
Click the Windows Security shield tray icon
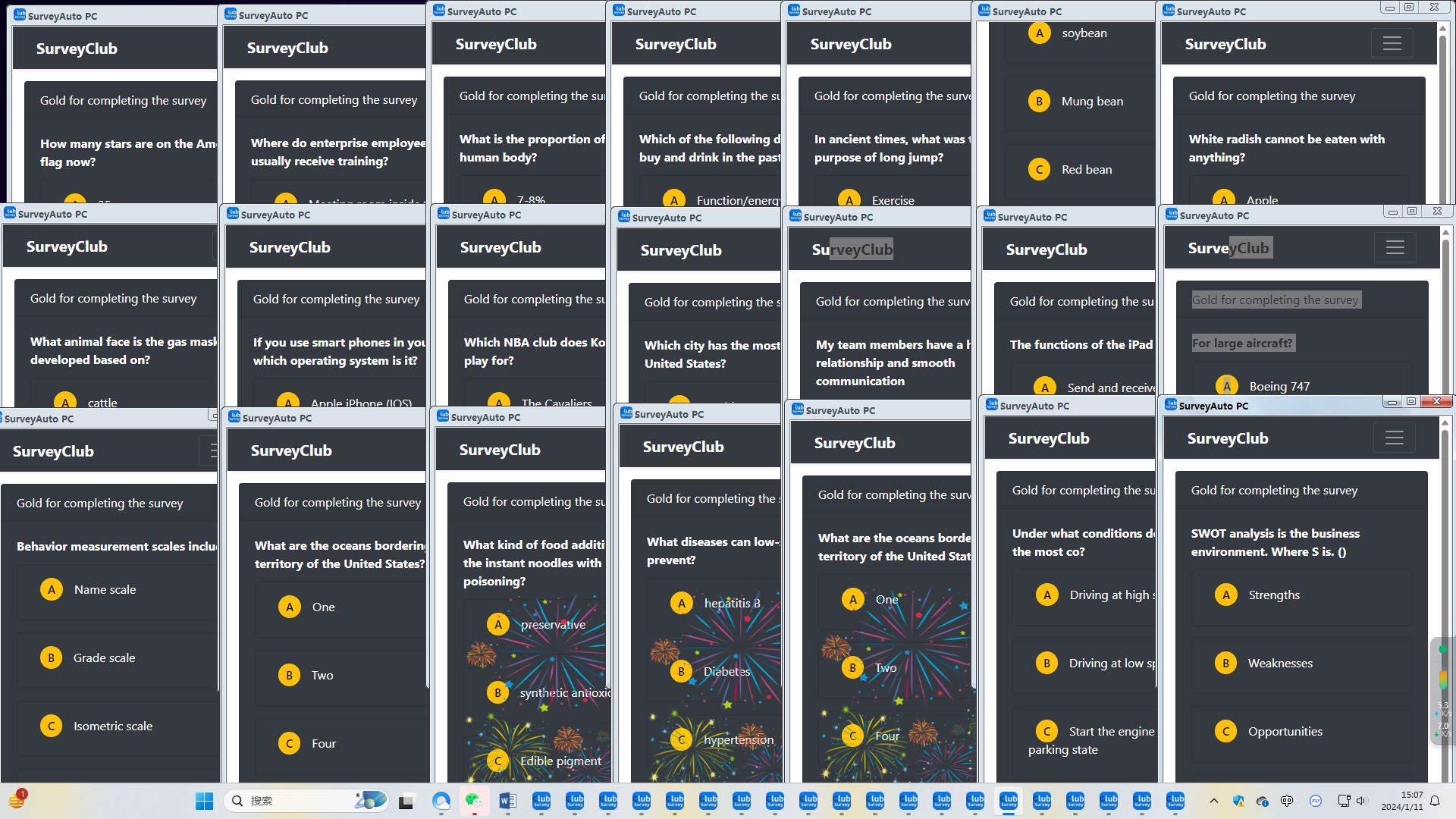tap(1238, 801)
